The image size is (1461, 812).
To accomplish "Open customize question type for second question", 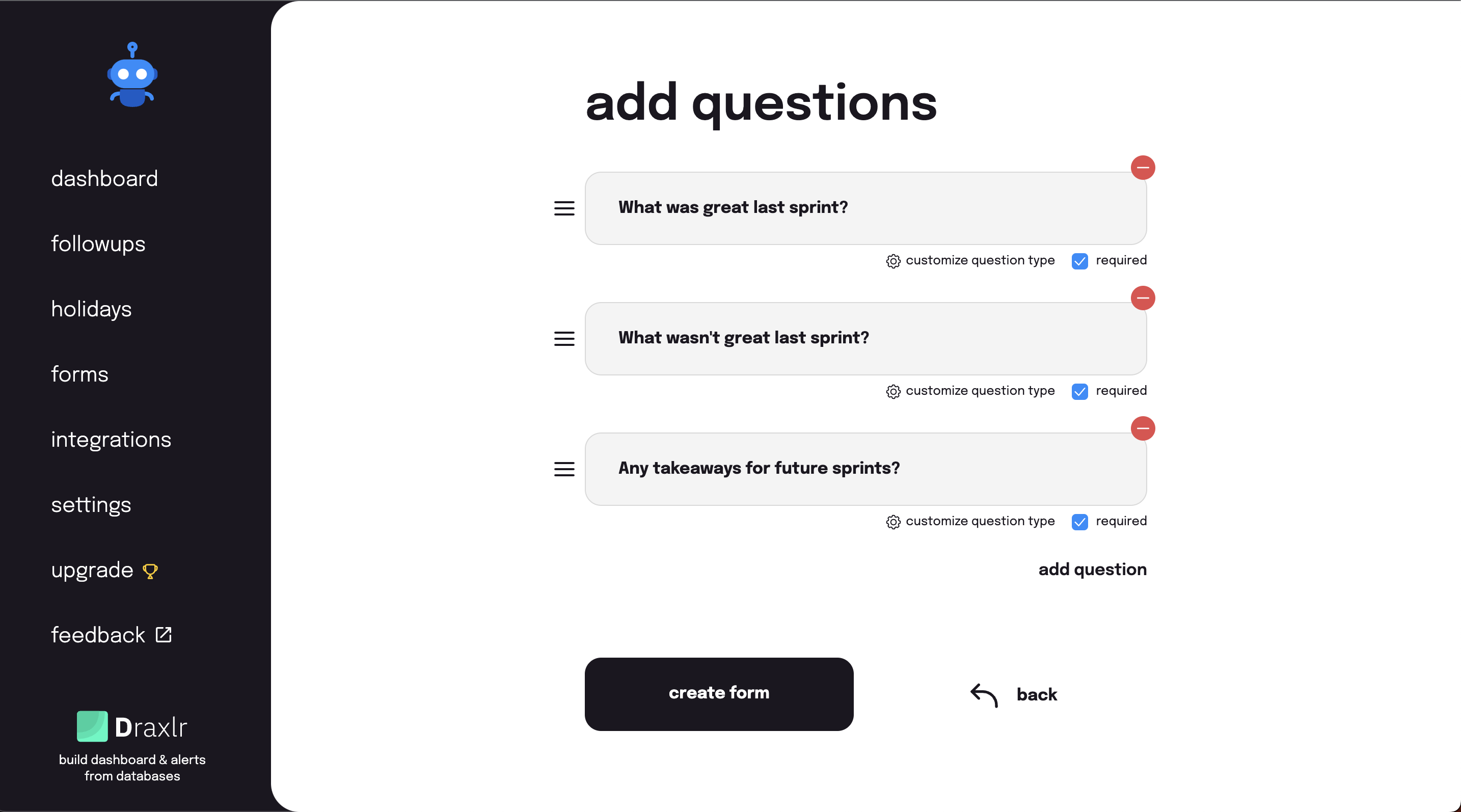I will tap(970, 391).
